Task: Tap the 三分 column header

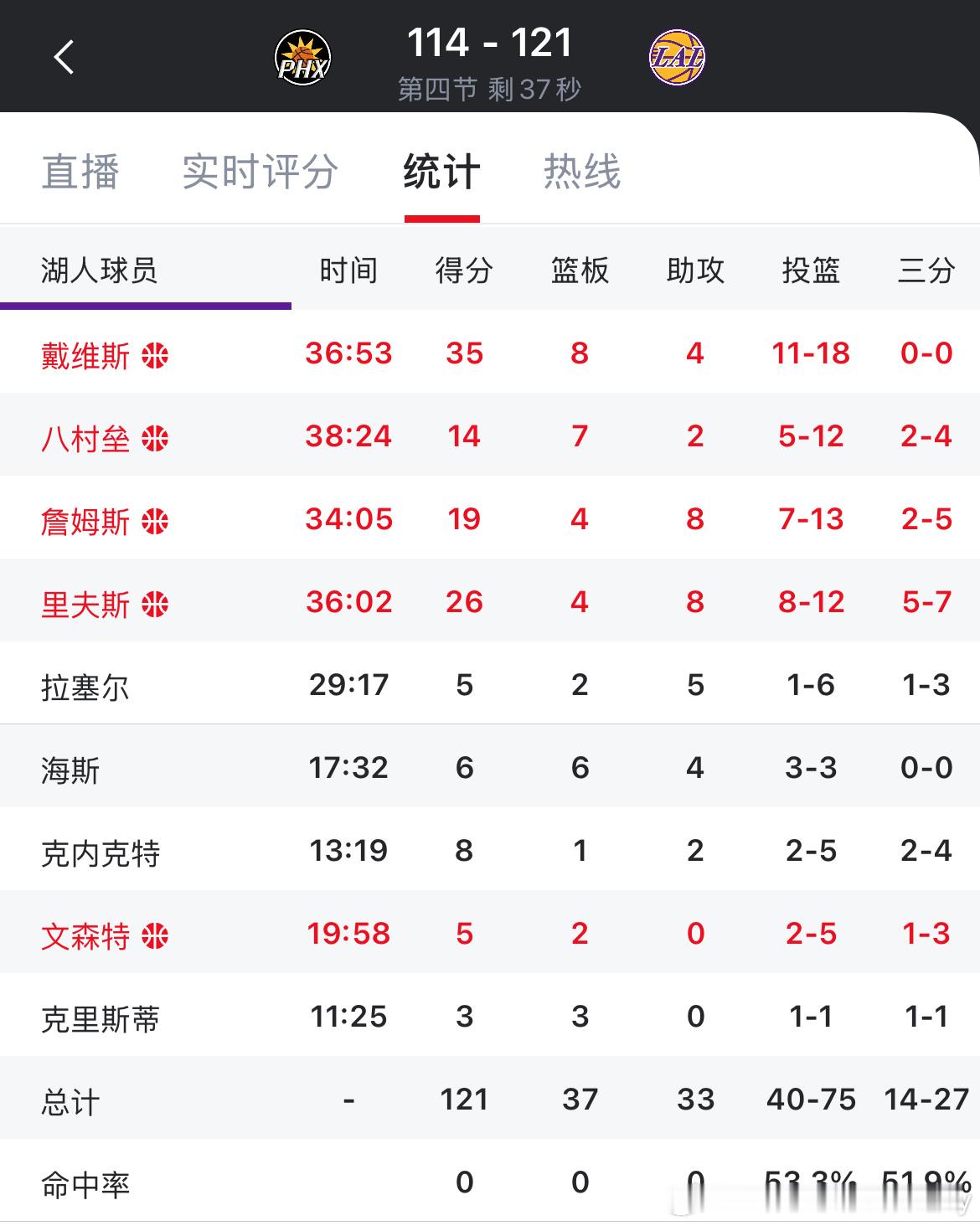Action: (x=926, y=270)
